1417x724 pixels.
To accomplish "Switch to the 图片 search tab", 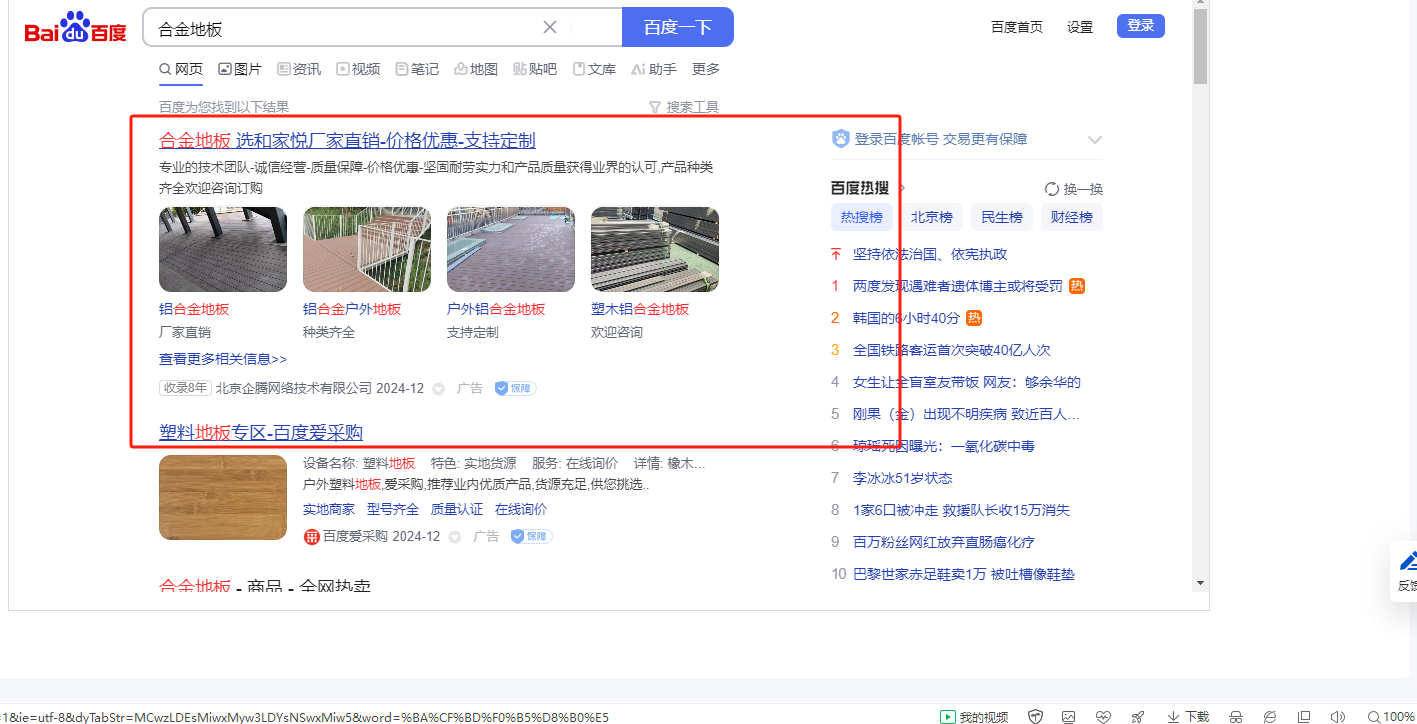I will click(240, 69).
